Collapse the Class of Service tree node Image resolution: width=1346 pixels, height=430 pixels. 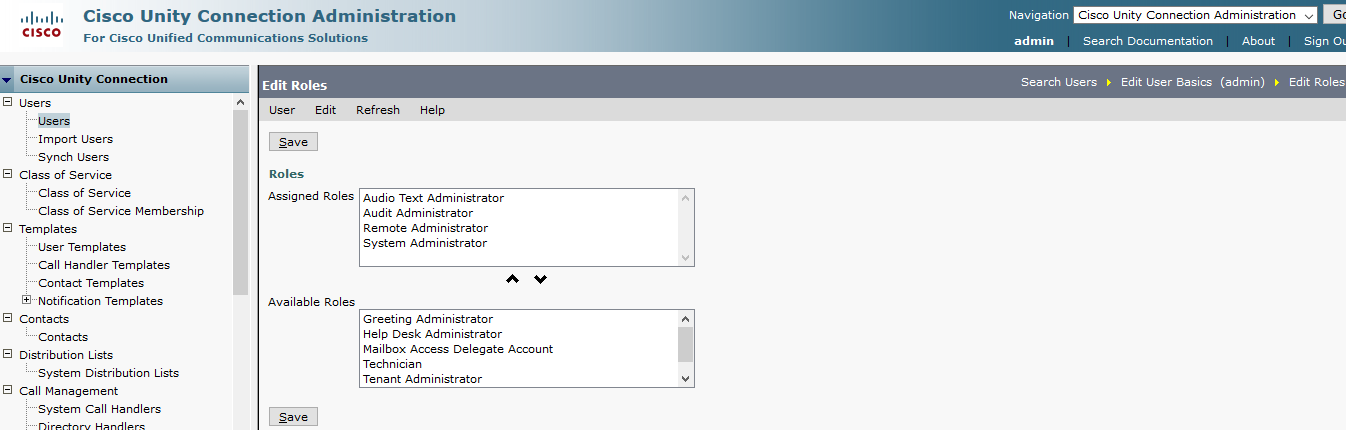click(x=8, y=174)
